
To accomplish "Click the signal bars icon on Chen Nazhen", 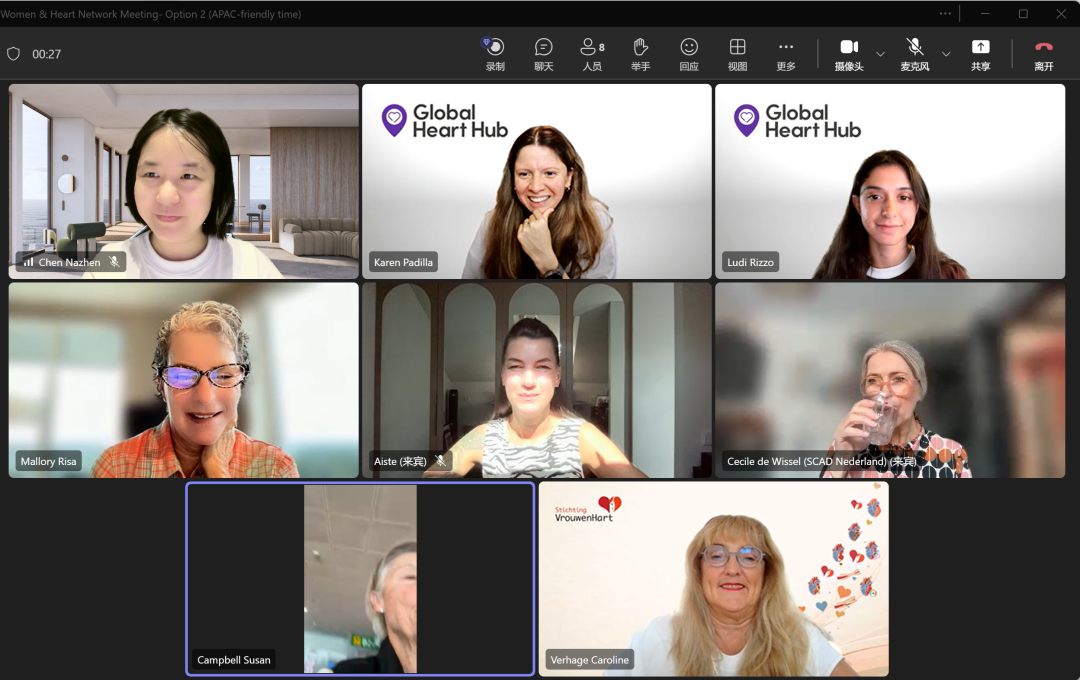I will pyautogui.click(x=28, y=262).
